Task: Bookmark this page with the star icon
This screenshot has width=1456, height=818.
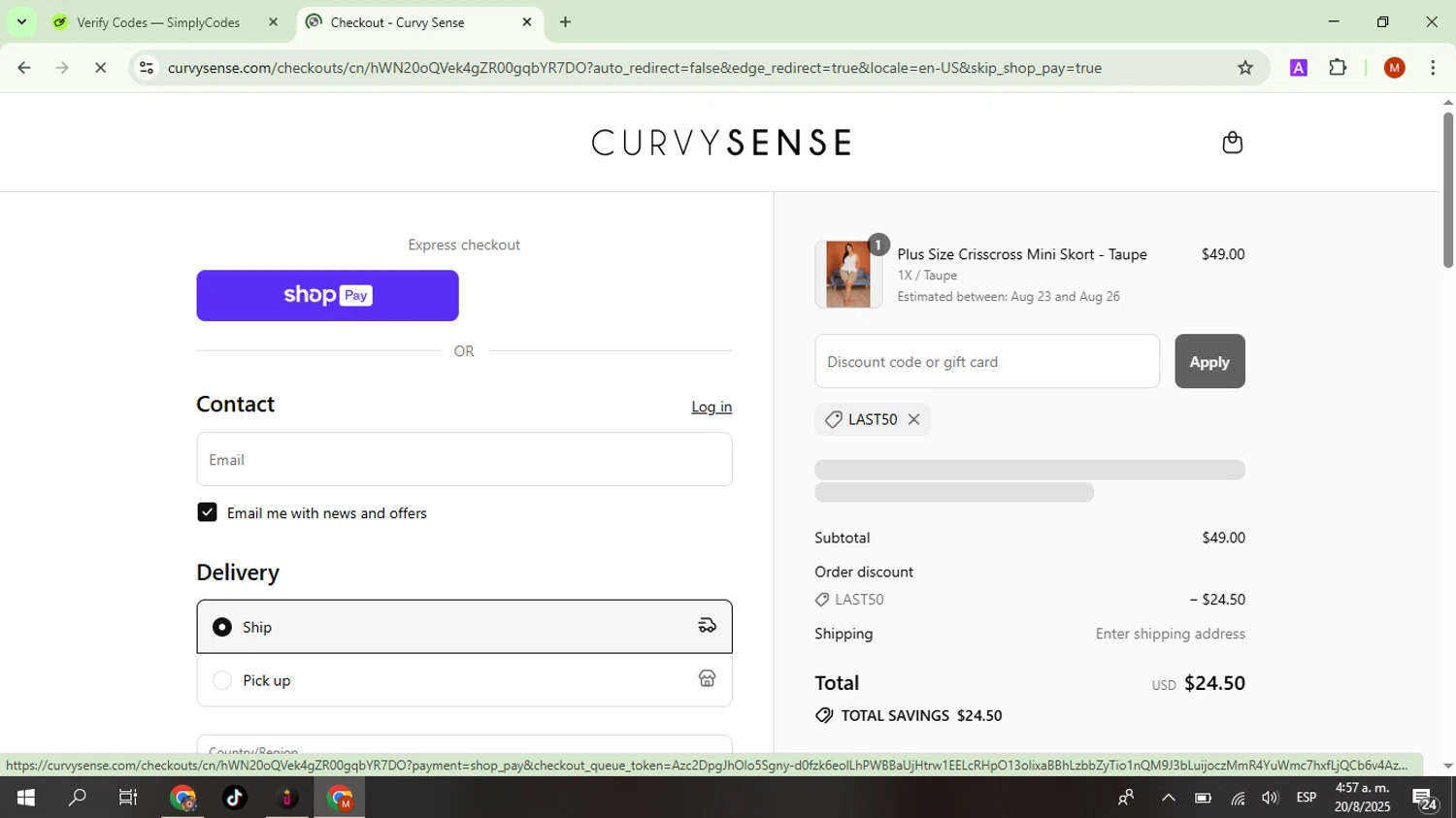Action: (x=1245, y=68)
